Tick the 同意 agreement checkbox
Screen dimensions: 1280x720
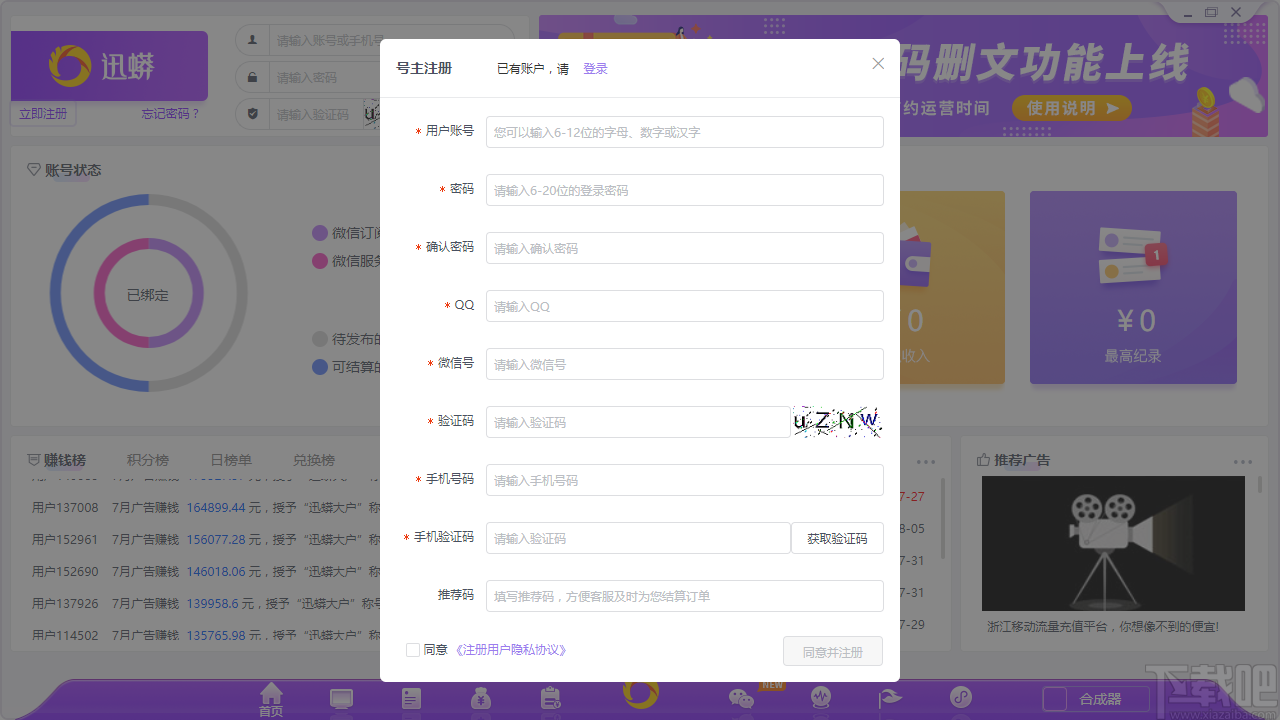tap(413, 650)
